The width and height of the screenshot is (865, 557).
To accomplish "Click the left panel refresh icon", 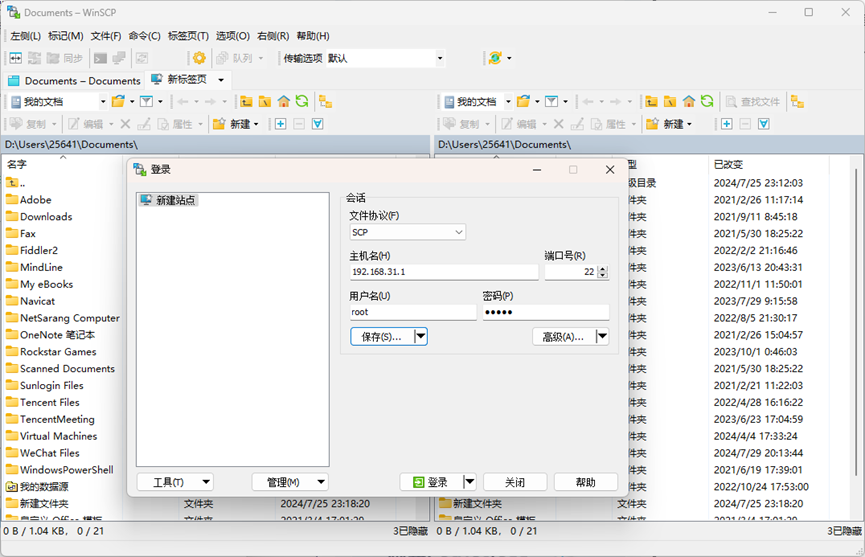I will pyautogui.click(x=301, y=101).
